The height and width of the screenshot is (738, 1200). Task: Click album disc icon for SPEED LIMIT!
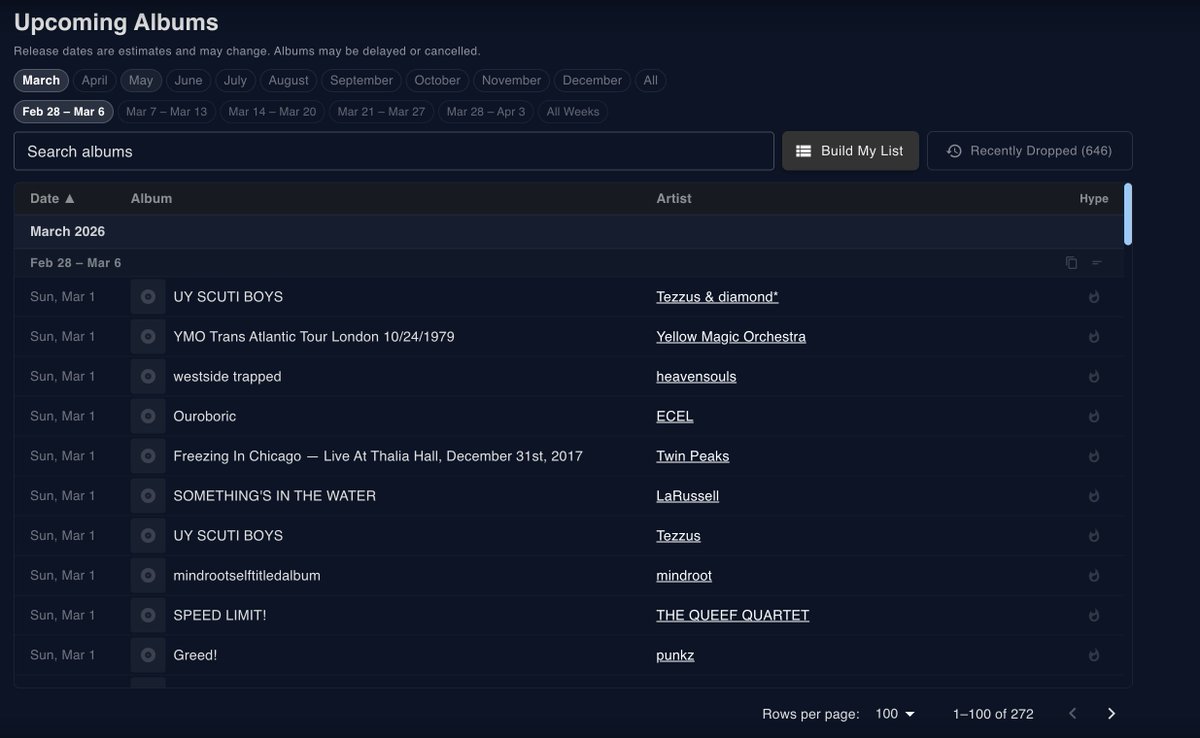coord(148,615)
